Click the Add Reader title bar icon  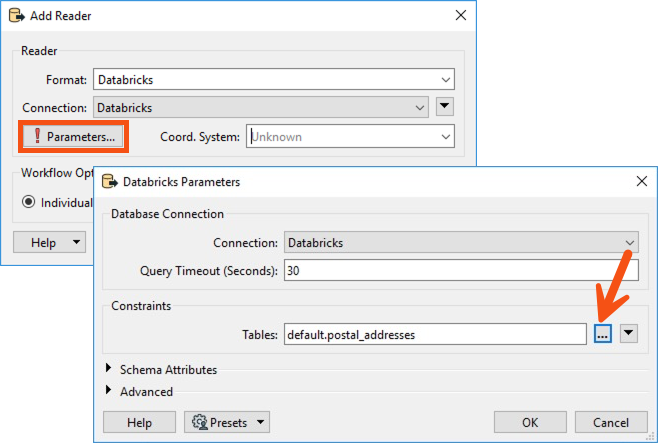tap(17, 16)
